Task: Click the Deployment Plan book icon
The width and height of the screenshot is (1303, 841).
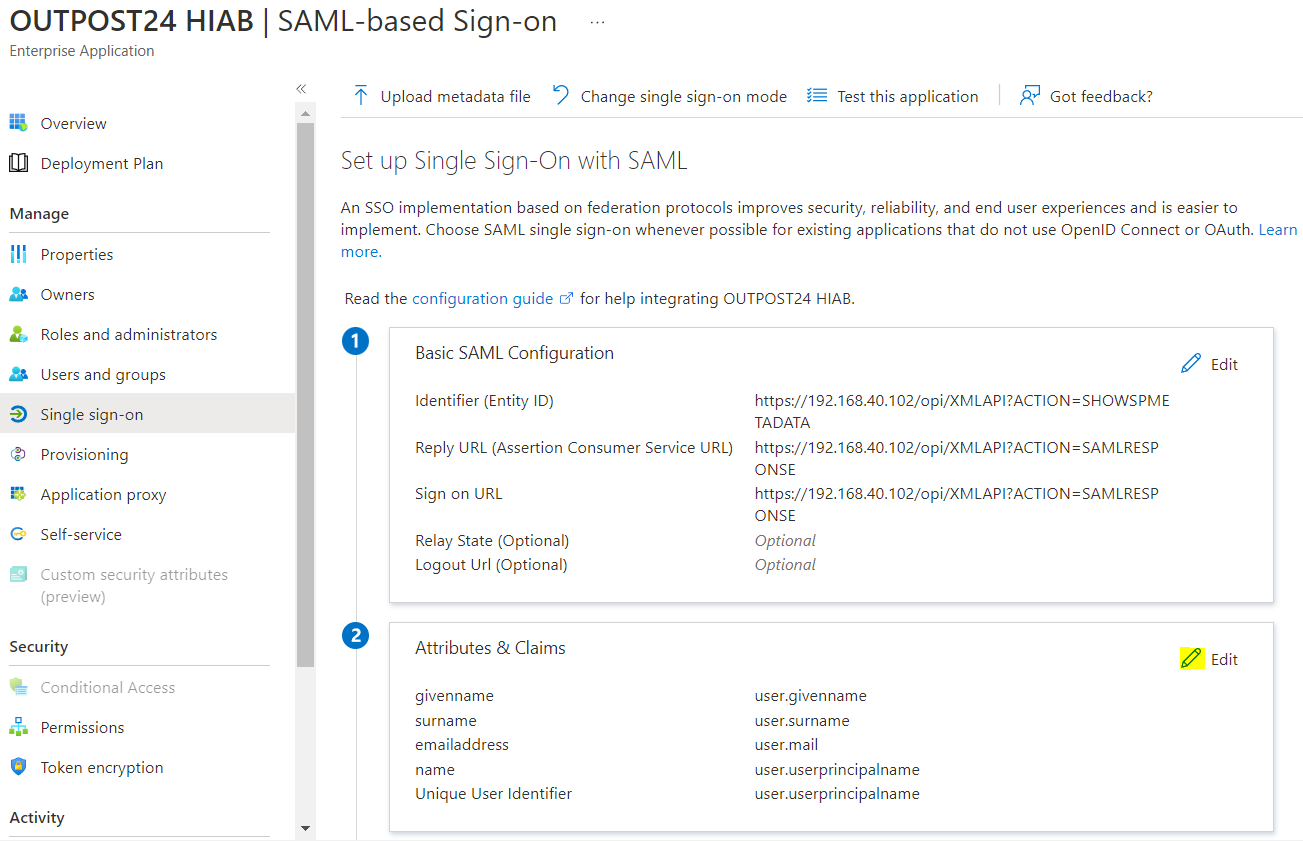Action: [18, 163]
